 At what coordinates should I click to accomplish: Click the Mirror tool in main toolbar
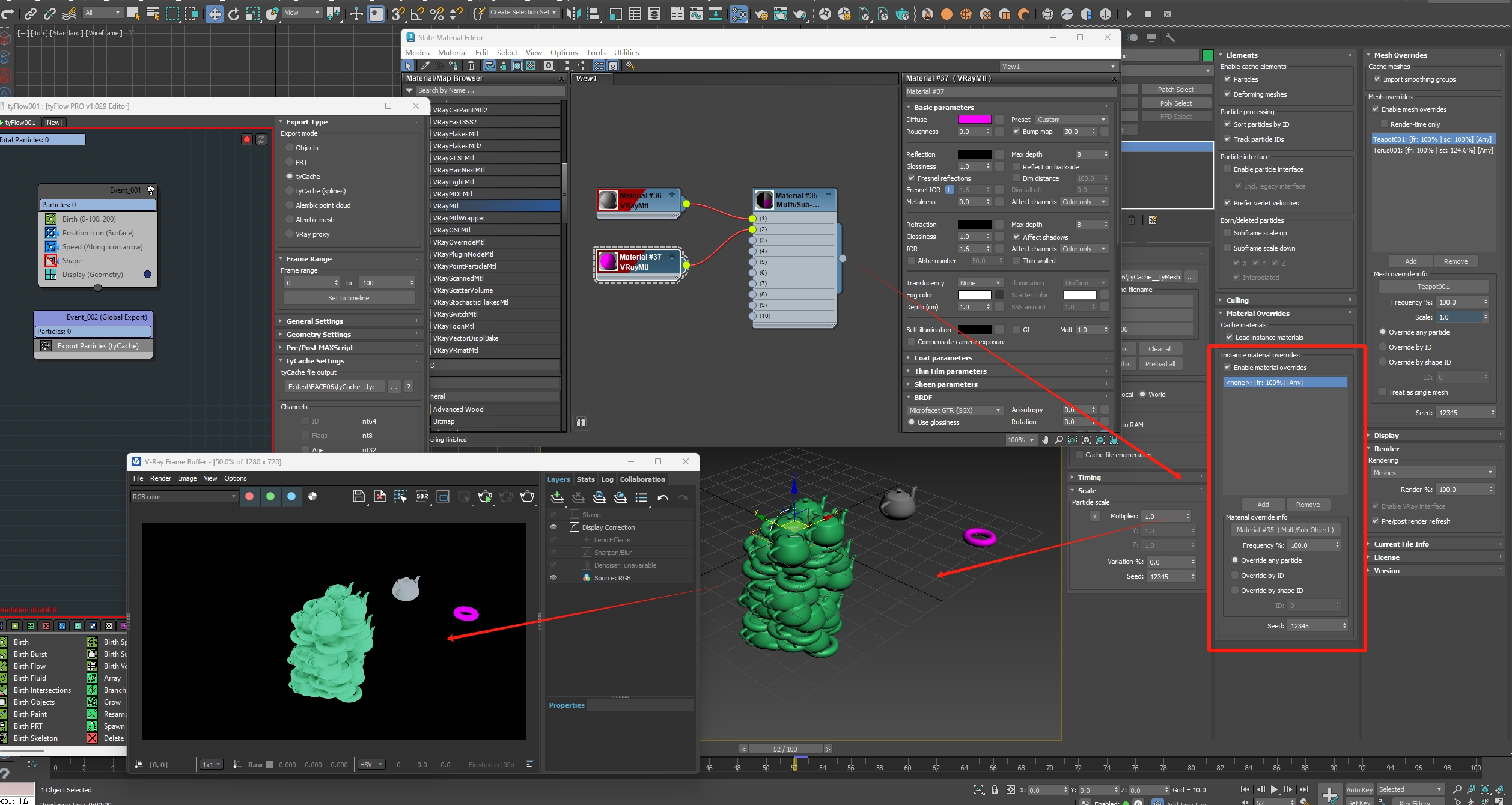(x=573, y=13)
